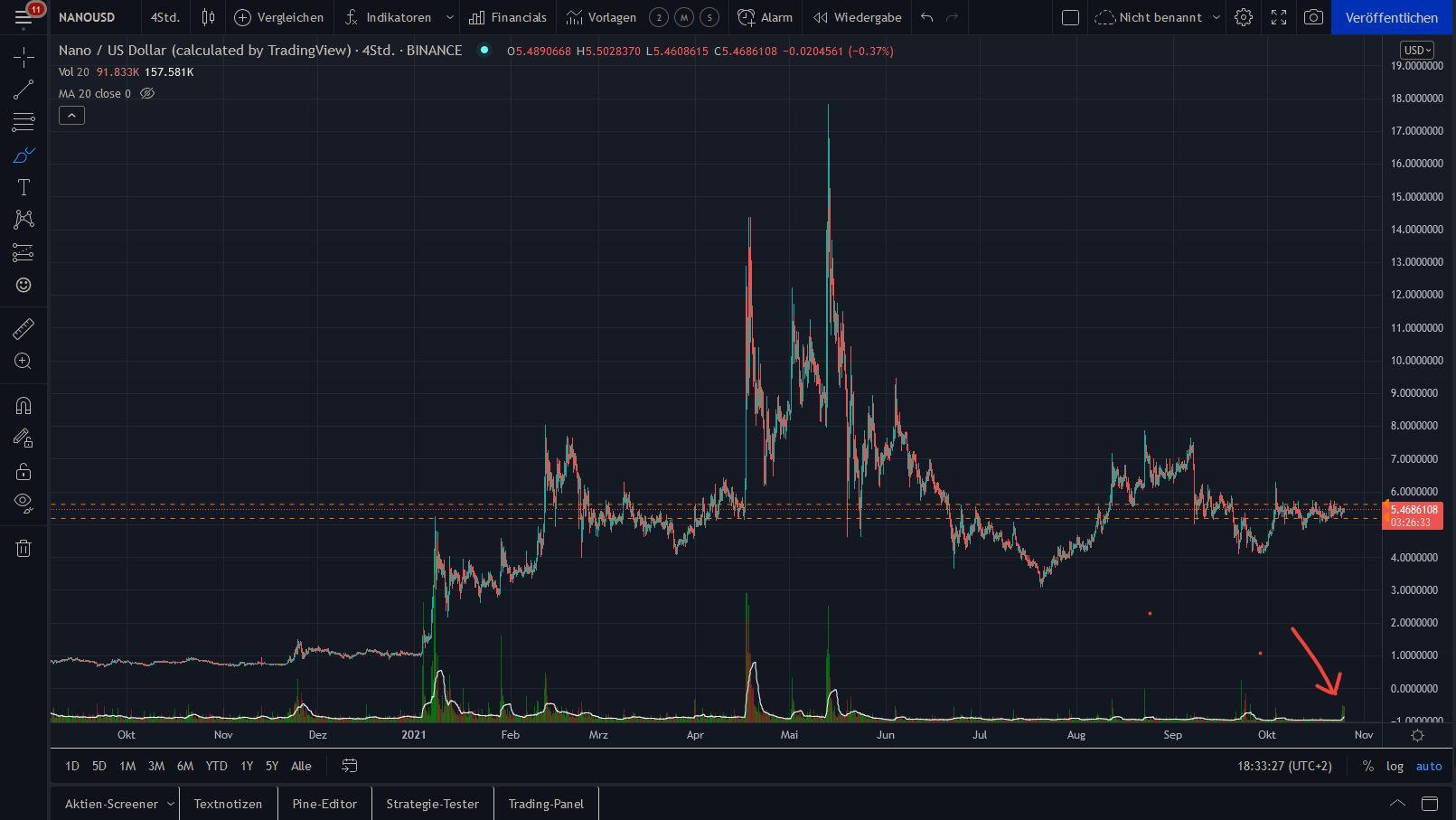This screenshot has width=1456, height=820.
Task: Open the chart patterns tool
Action: (x=23, y=220)
